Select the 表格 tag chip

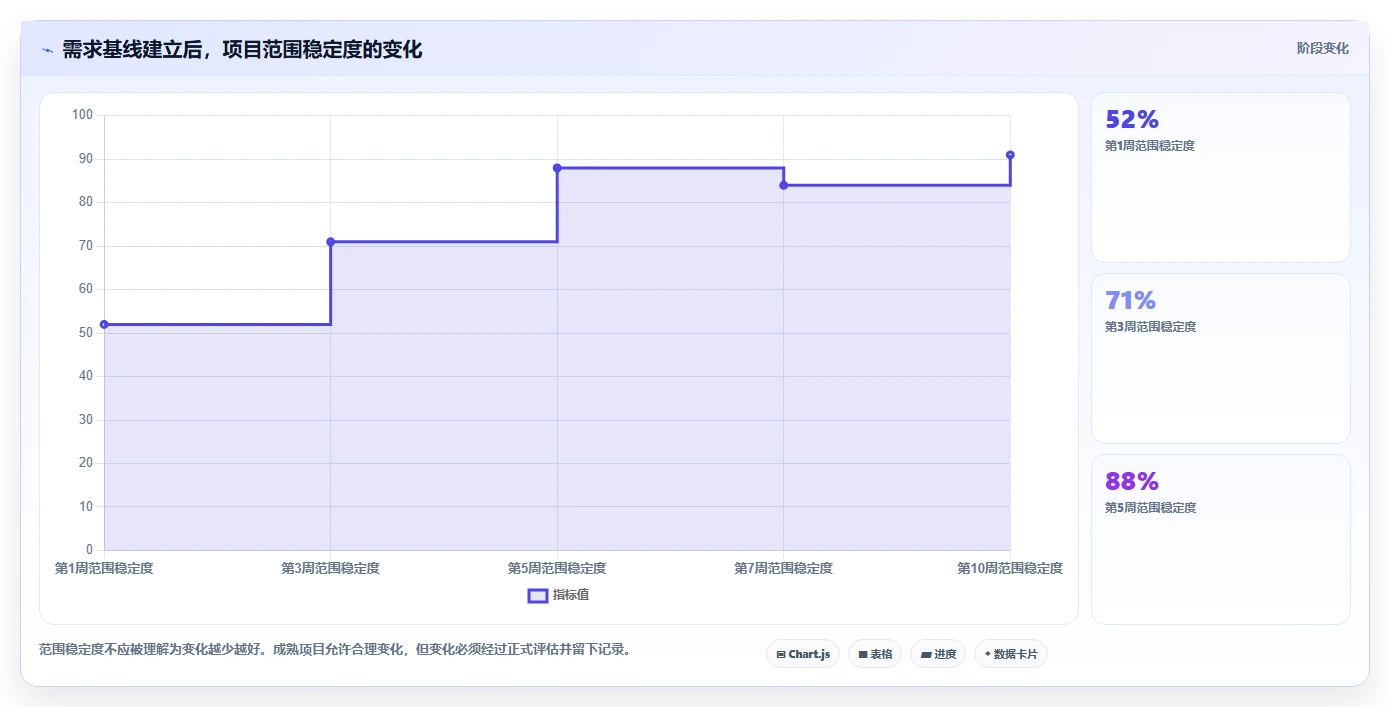pyautogui.click(x=875, y=654)
